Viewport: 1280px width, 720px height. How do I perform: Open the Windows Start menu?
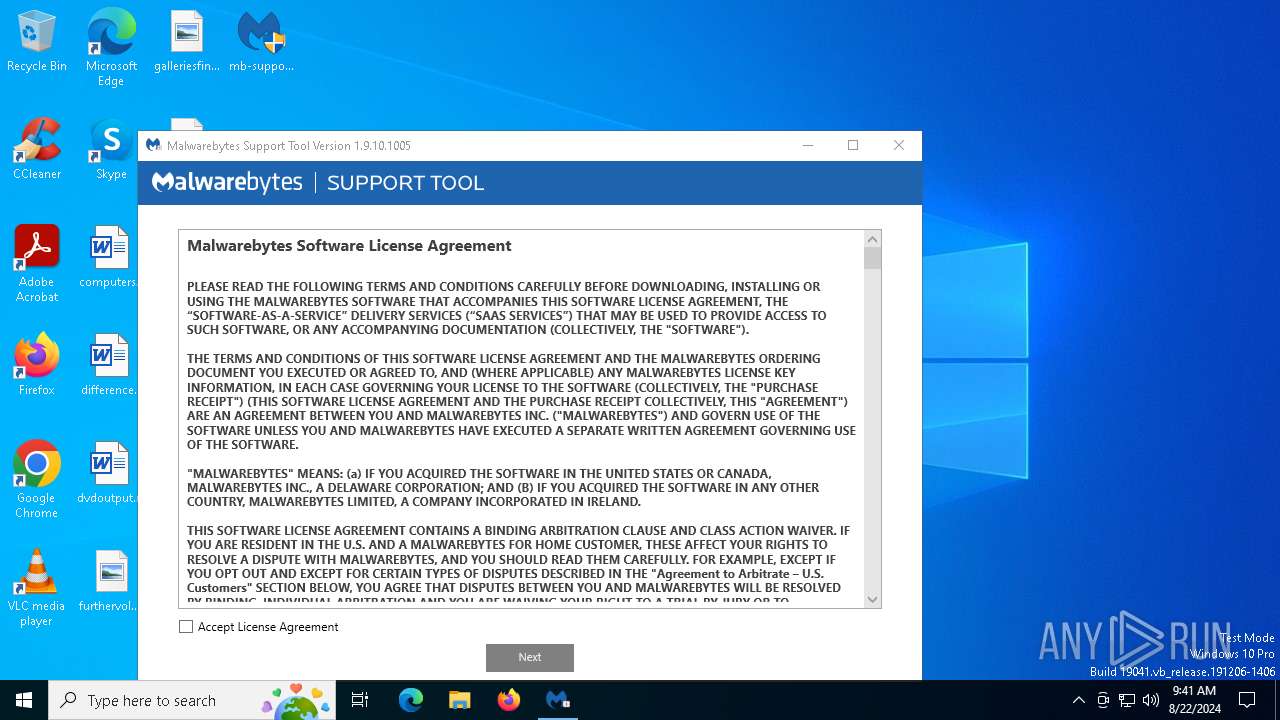[x=24, y=700]
